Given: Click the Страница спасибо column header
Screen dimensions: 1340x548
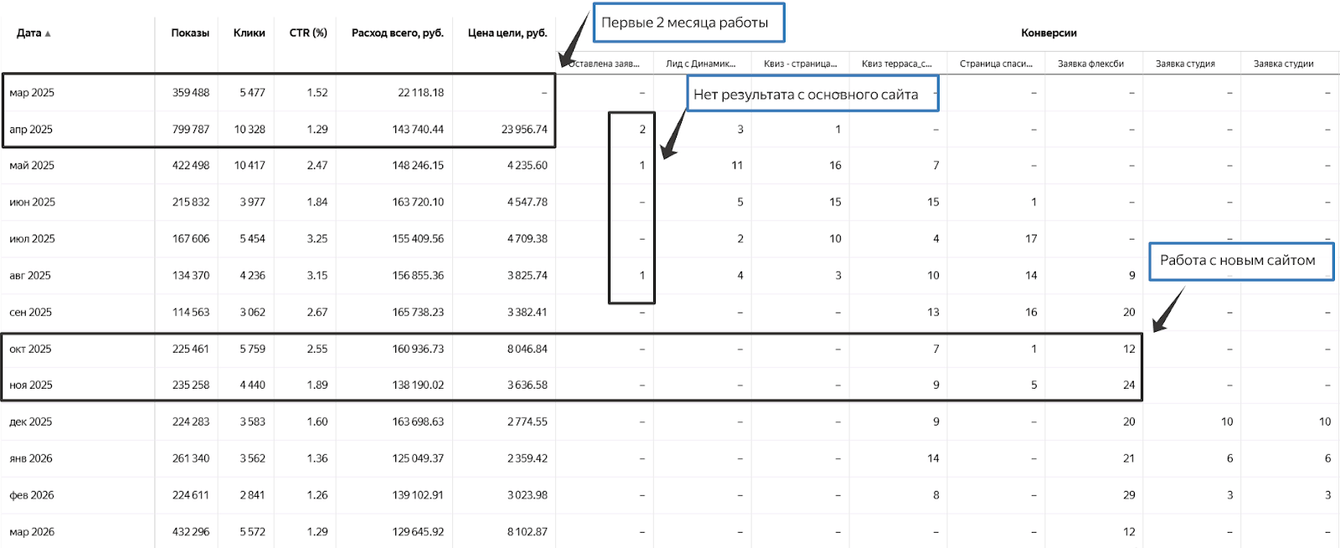Looking at the screenshot, I should [x=995, y=64].
